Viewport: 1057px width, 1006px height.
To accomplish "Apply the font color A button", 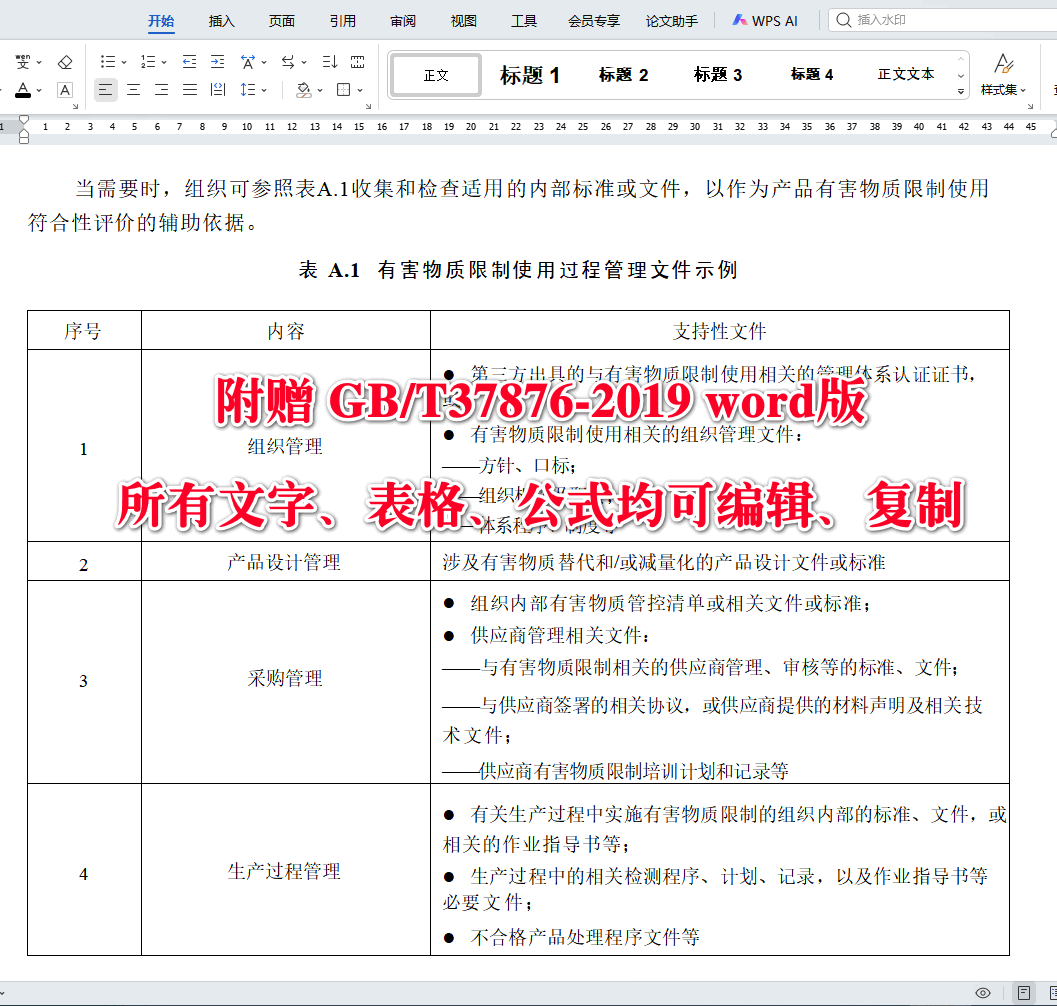I will (x=23, y=90).
